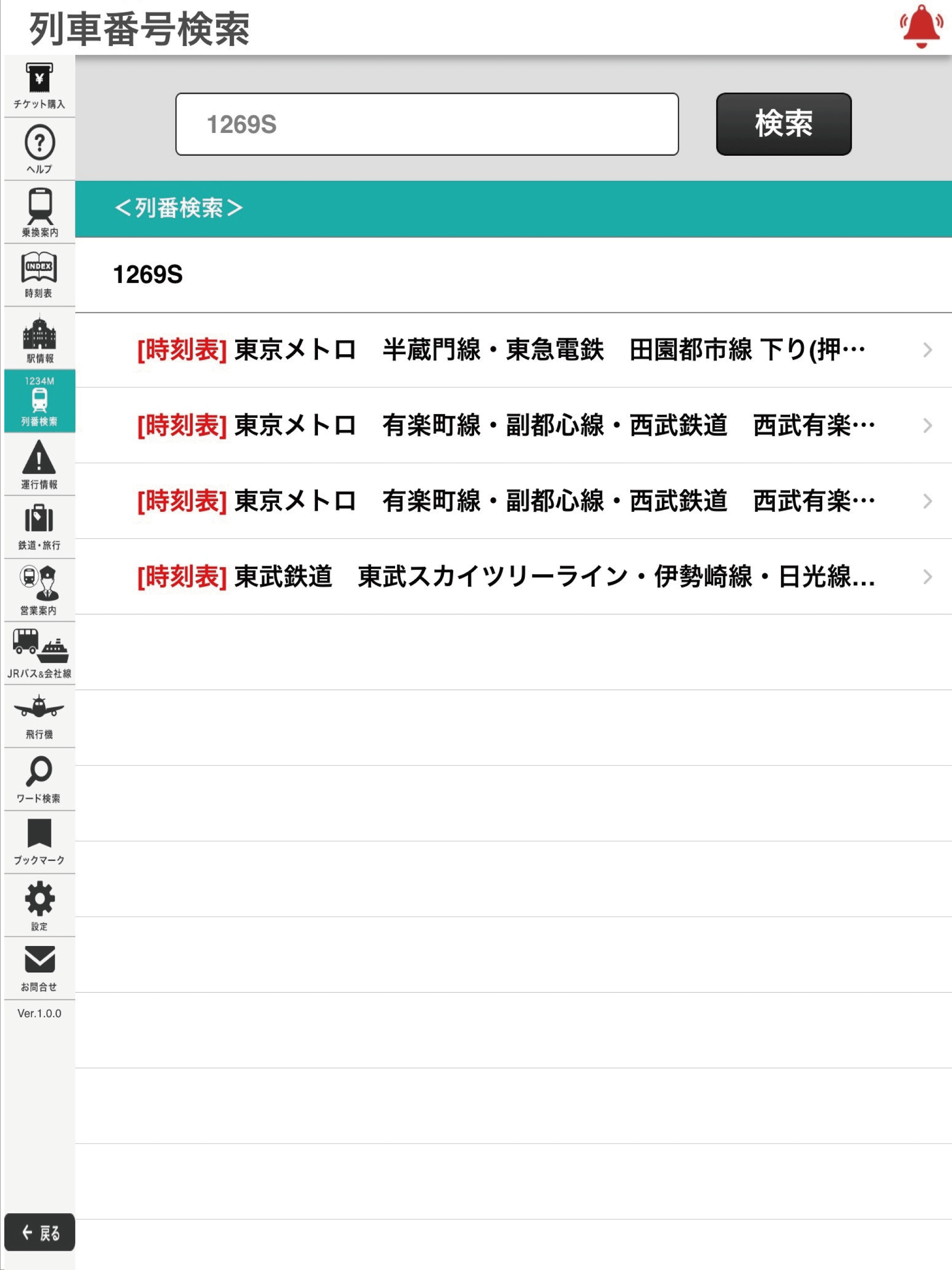This screenshot has width=952, height=1270.
Task: Open ワード検索 magnifier icon
Action: (x=39, y=779)
